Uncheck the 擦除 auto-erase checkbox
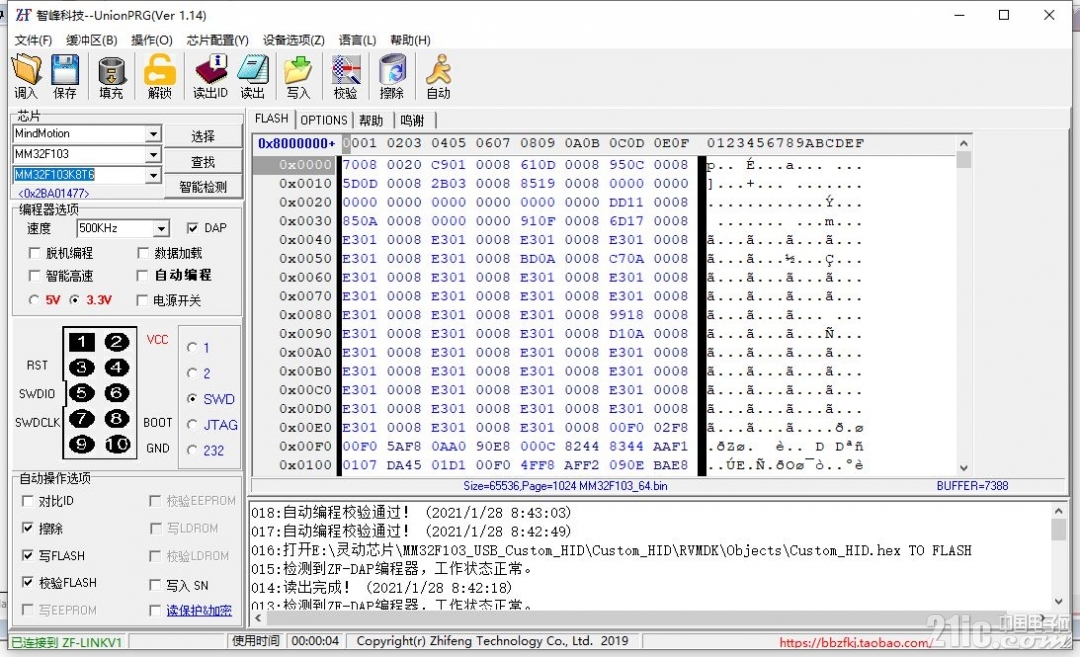 point(28,528)
